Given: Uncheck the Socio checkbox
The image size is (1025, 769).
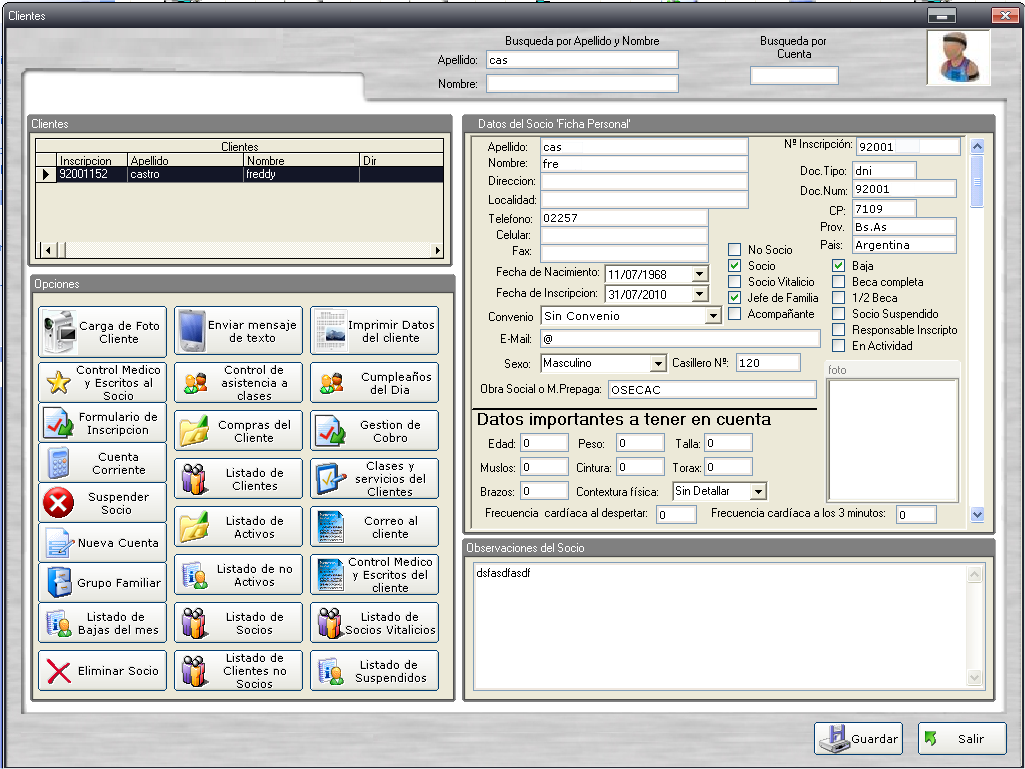Looking at the screenshot, I should pyautogui.click(x=735, y=265).
